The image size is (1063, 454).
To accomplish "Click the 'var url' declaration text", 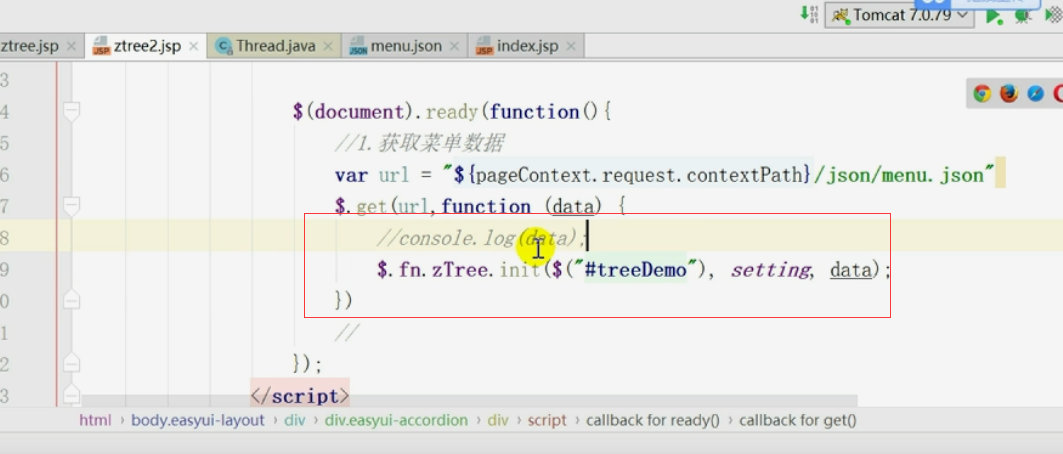I will coord(372,175).
